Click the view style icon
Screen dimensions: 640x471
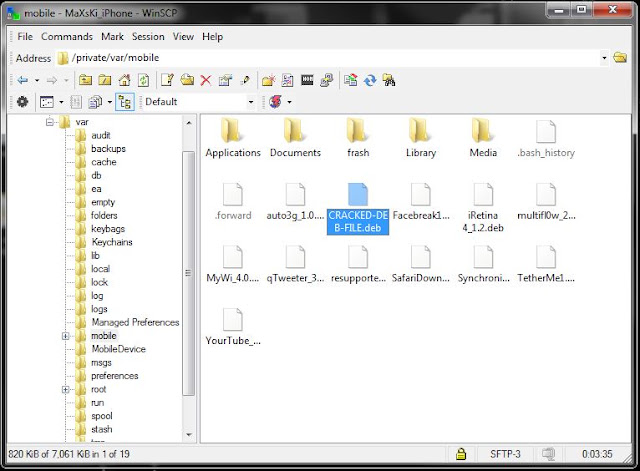click(x=47, y=102)
